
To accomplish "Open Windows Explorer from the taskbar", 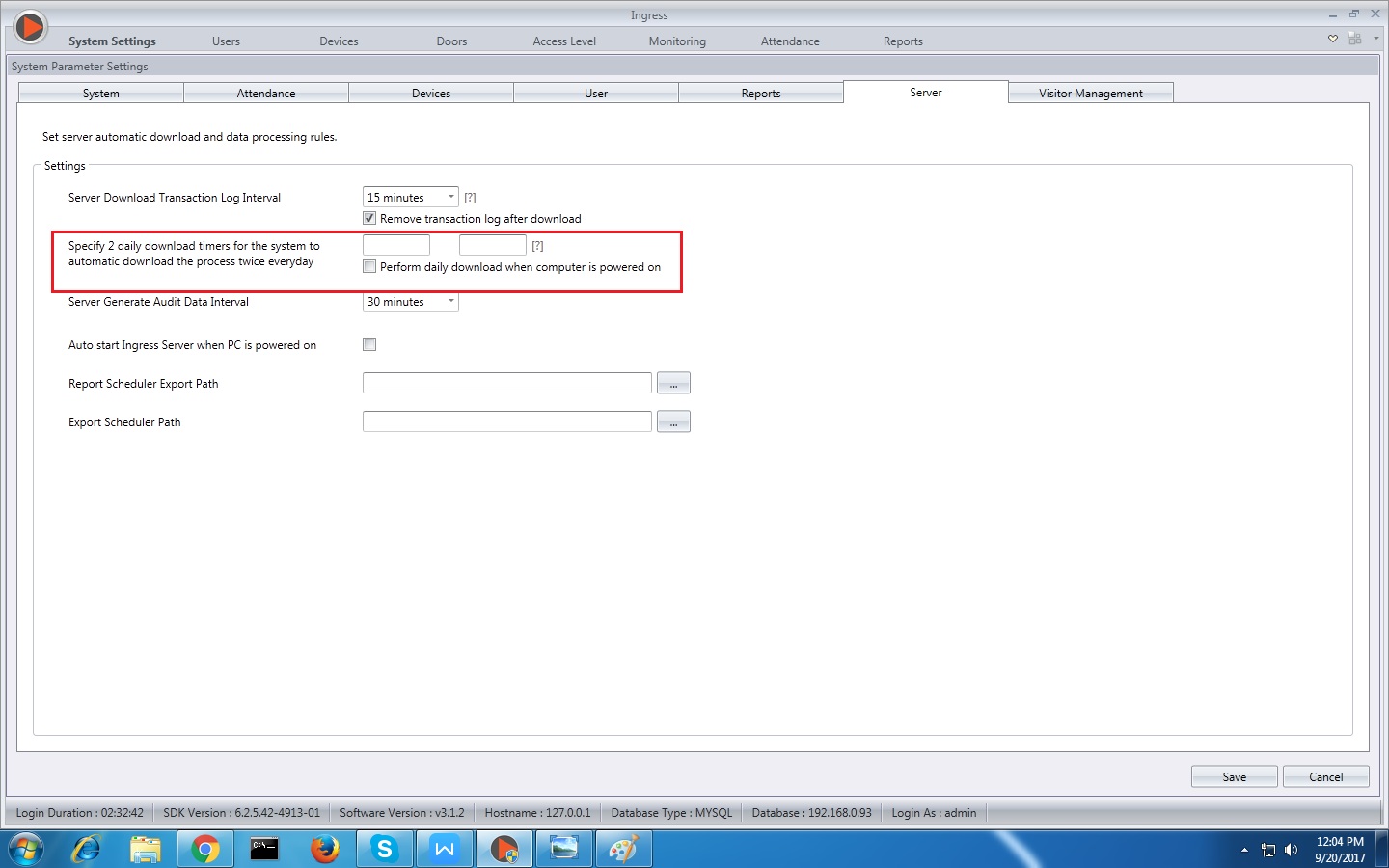I will pyautogui.click(x=146, y=849).
